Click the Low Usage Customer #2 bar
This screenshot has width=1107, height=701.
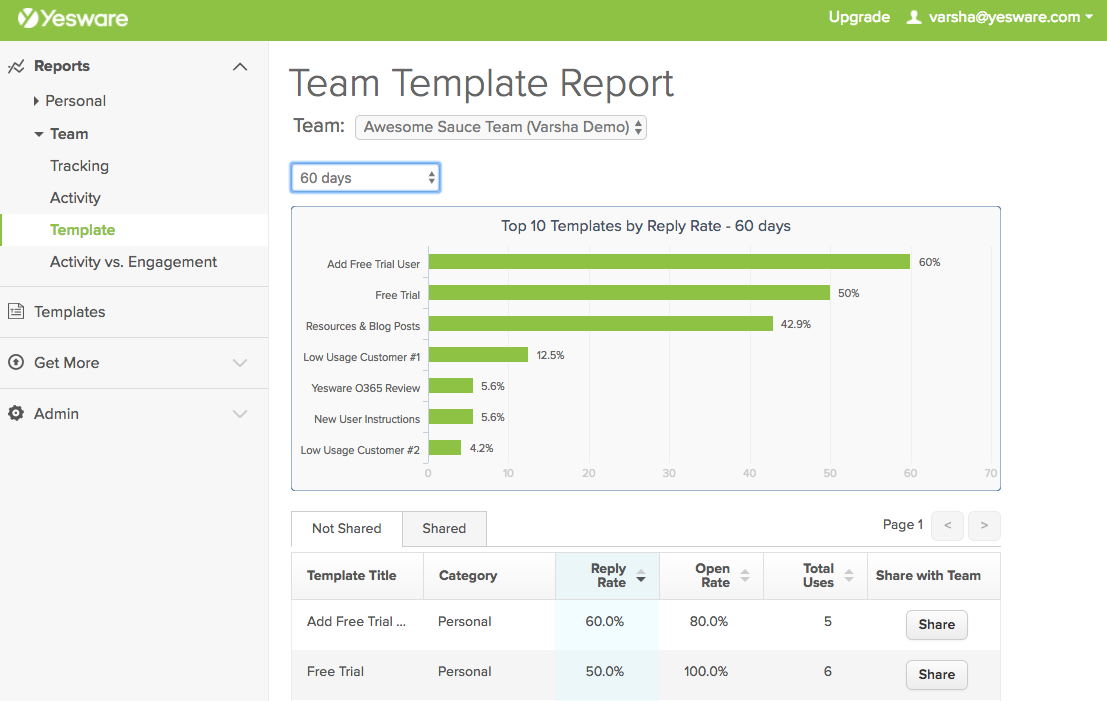point(445,448)
